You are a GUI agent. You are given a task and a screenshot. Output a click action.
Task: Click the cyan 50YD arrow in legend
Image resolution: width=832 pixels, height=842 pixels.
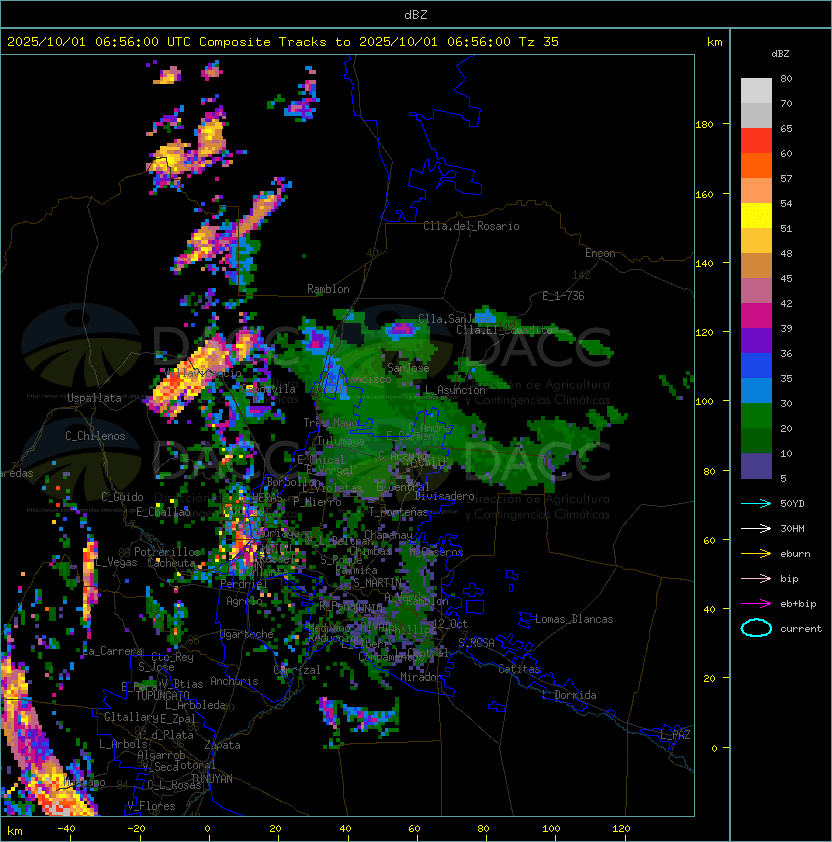[756, 503]
